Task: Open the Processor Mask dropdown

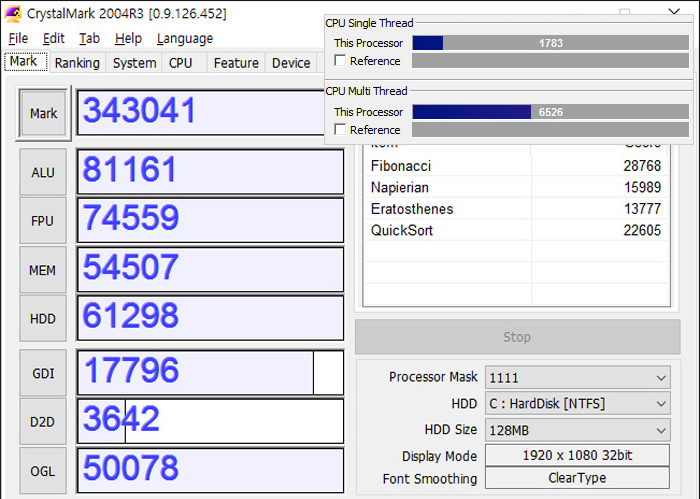Action: [578, 378]
